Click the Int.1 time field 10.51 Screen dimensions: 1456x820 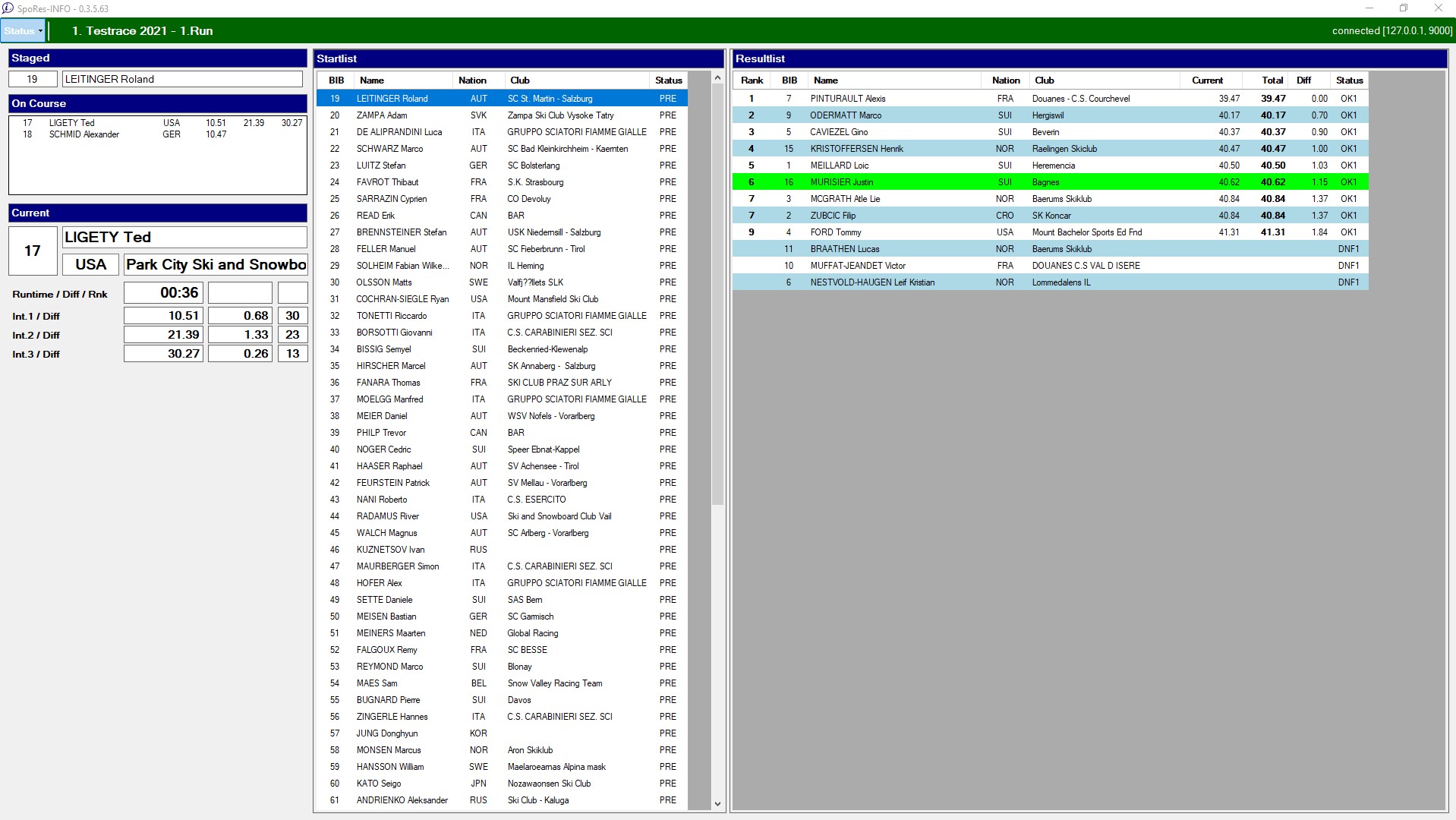(x=164, y=316)
